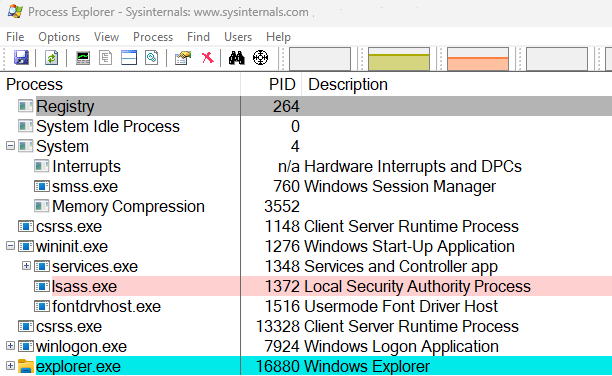Click 'Hardware Interrupts and DPCs' description
This screenshot has height=376, width=612.
[x=413, y=166]
